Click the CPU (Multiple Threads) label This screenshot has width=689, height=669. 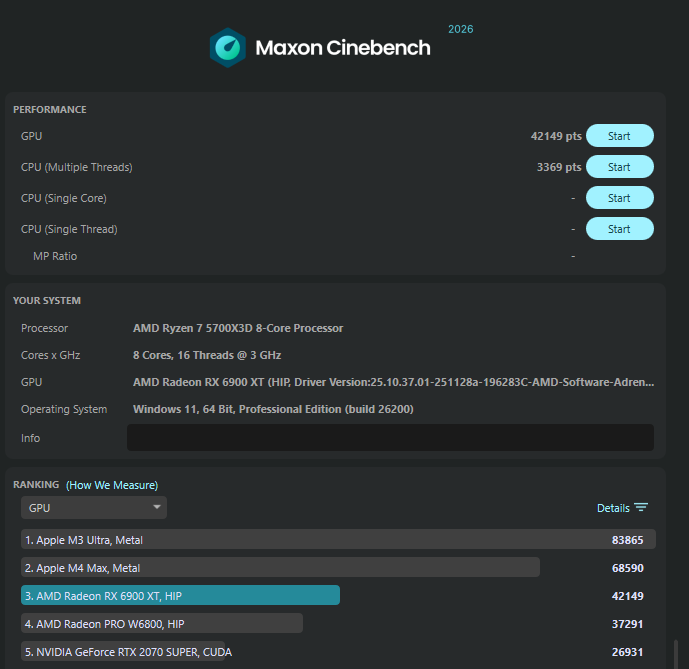pyautogui.click(x=76, y=167)
